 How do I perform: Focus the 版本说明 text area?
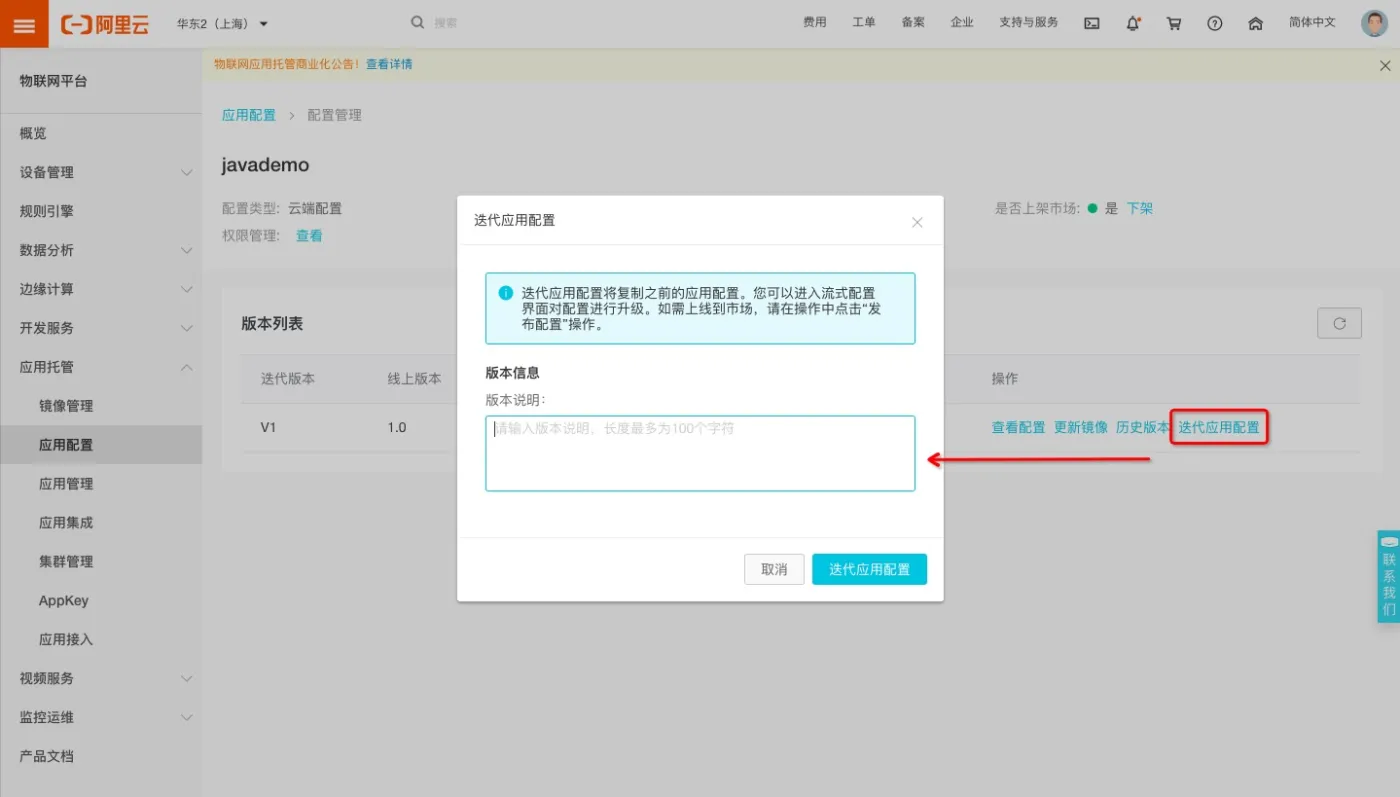click(700, 453)
